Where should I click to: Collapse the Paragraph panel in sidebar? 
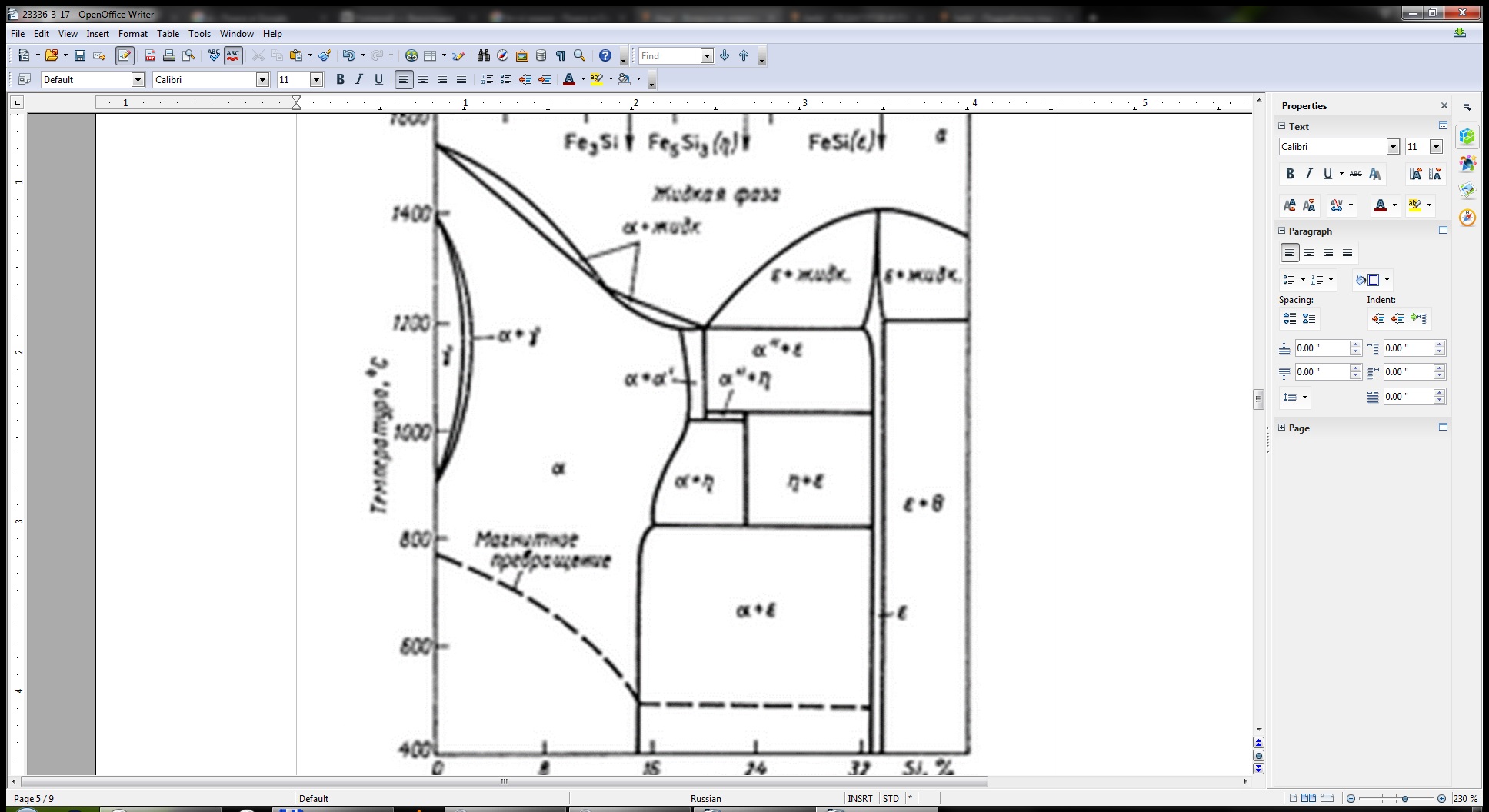point(1282,231)
